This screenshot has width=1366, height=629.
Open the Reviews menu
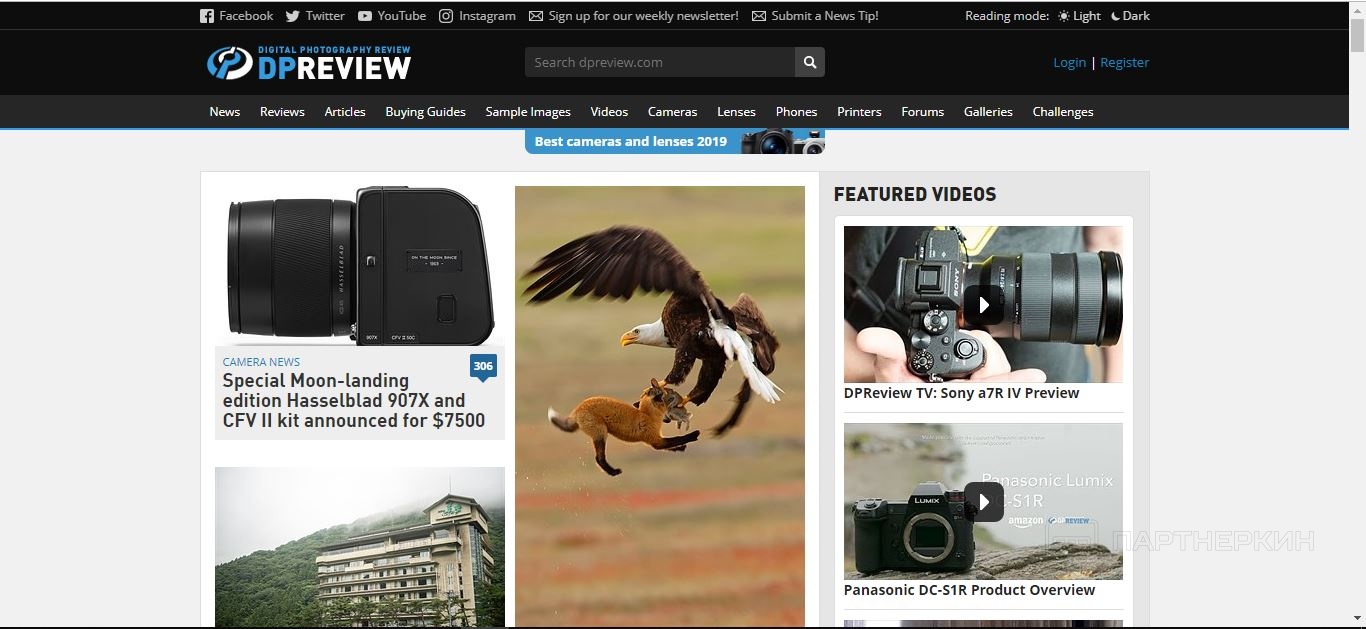coord(282,112)
